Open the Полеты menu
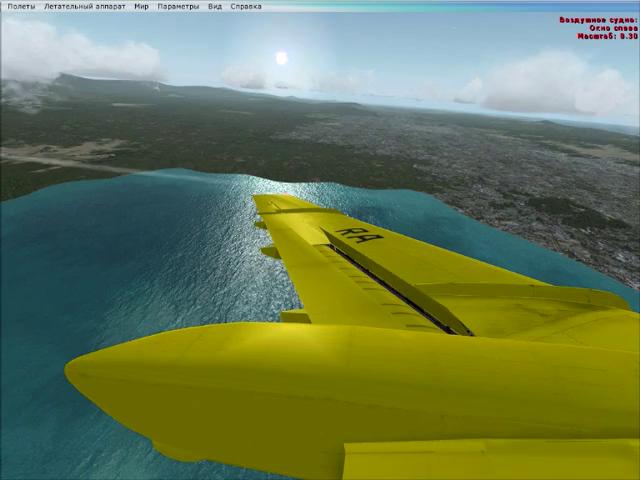This screenshot has width=640, height=480. [x=20, y=6]
